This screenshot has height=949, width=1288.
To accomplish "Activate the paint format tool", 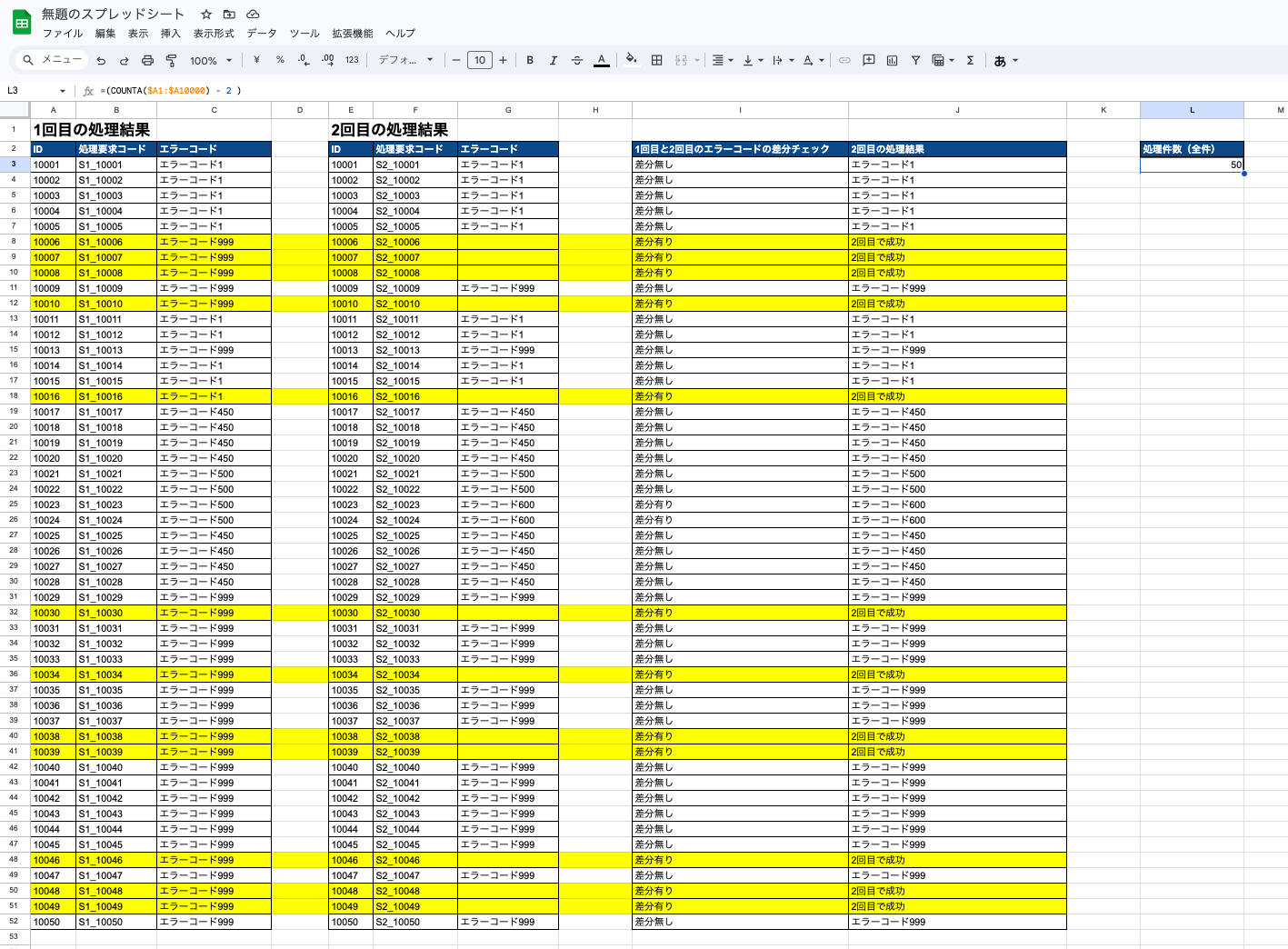I will click(x=171, y=61).
